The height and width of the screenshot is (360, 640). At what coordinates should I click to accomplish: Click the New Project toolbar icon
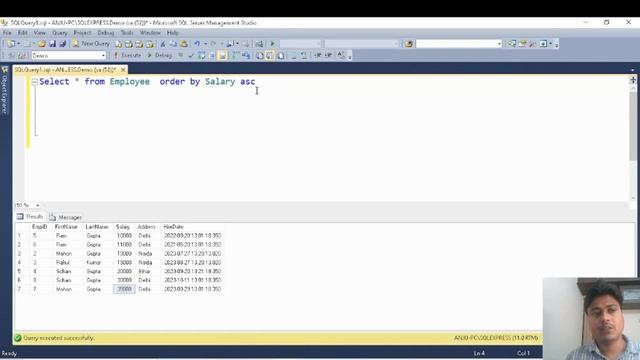(x=11, y=44)
